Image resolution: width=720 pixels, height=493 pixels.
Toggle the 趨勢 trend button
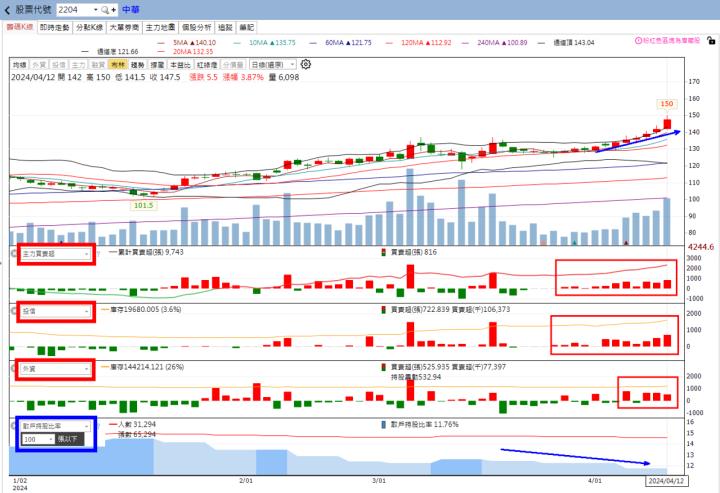[137, 65]
